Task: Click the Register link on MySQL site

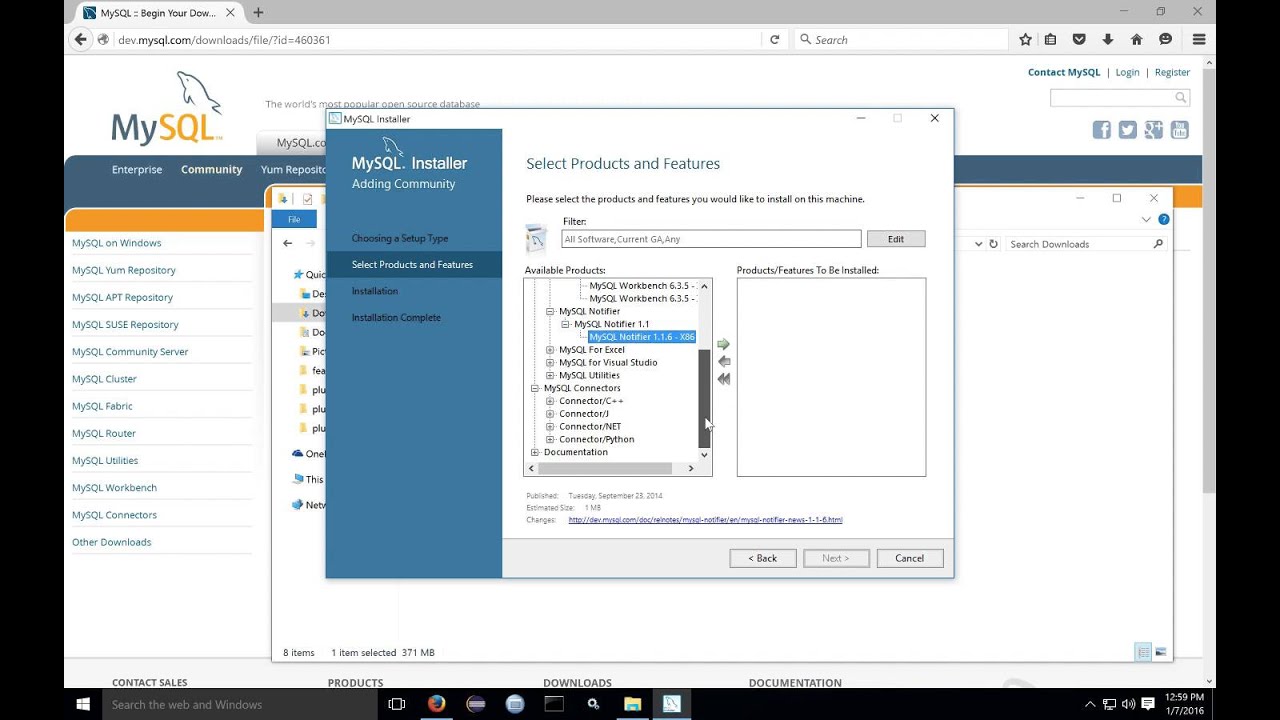Action: pyautogui.click(x=1173, y=72)
